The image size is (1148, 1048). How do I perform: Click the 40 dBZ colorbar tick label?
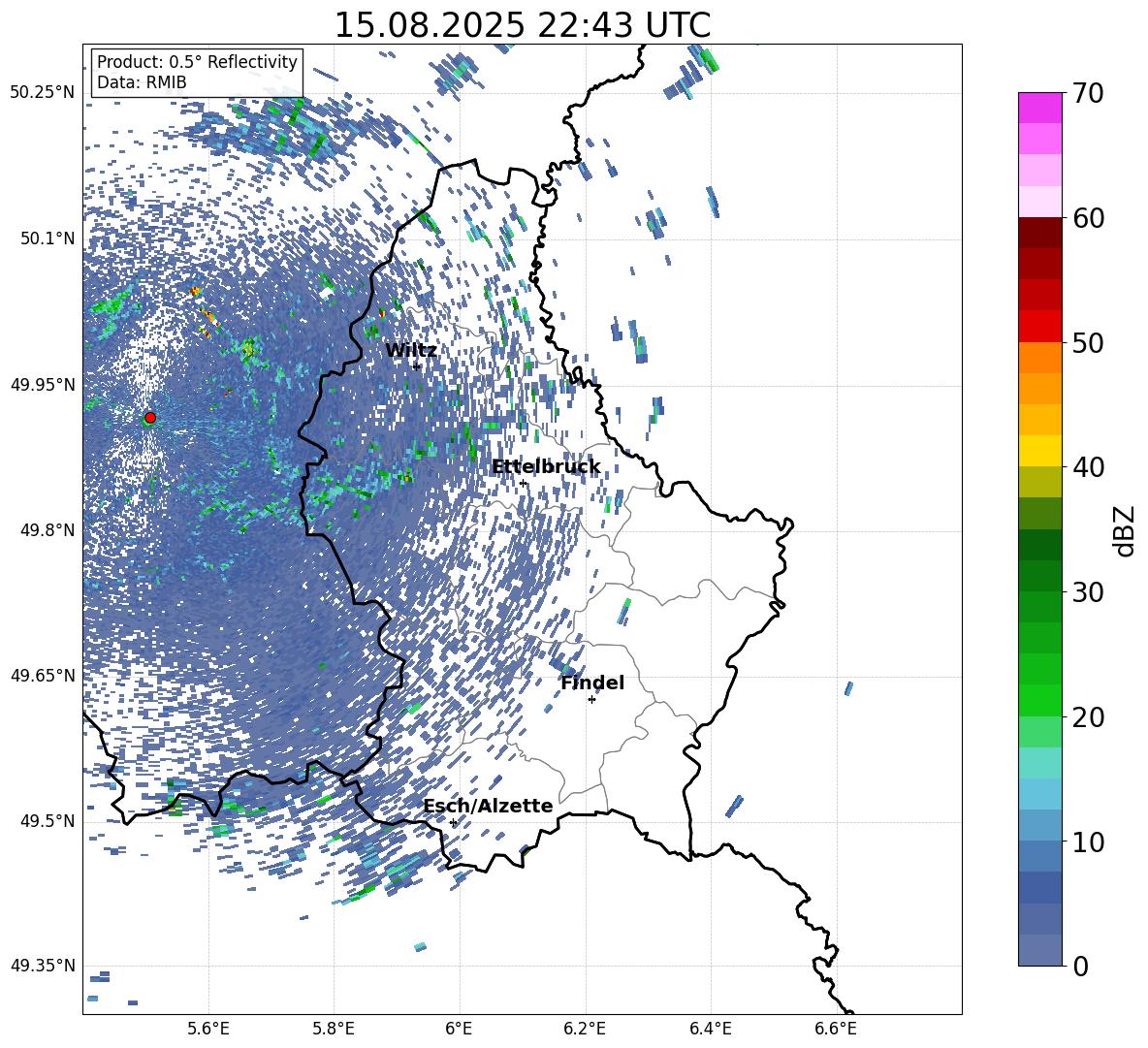click(x=1088, y=467)
